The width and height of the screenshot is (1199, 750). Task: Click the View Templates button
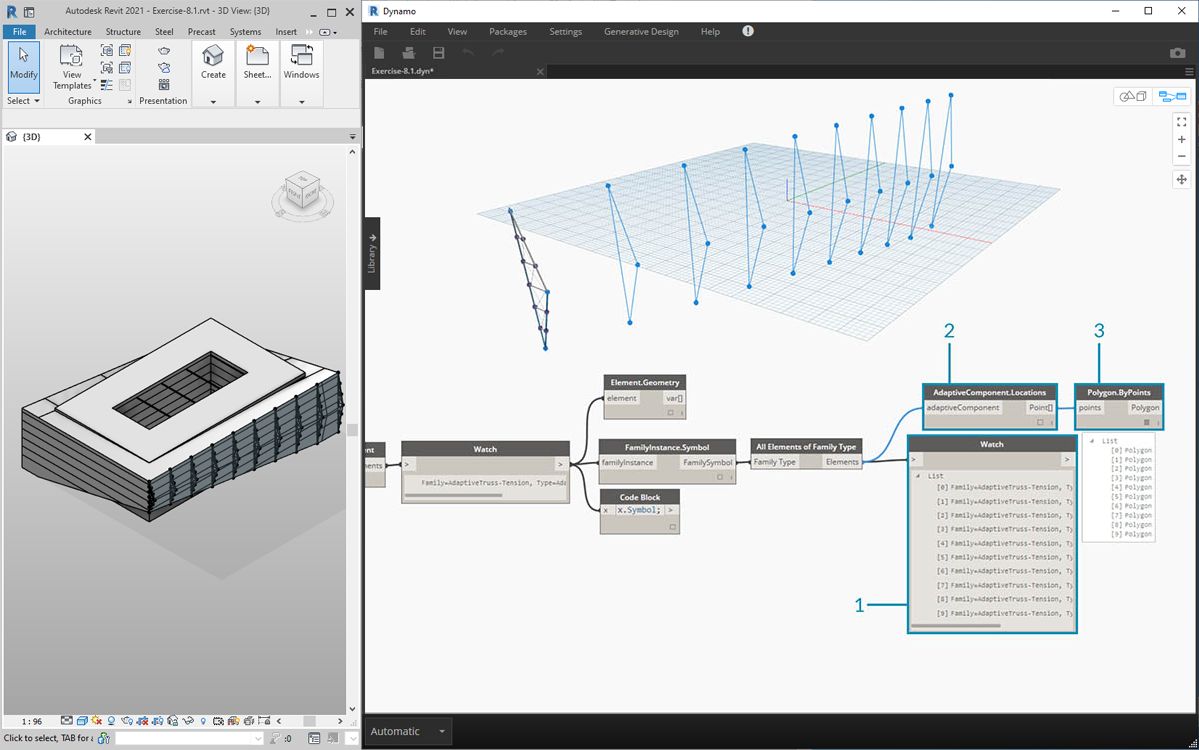pos(72,67)
